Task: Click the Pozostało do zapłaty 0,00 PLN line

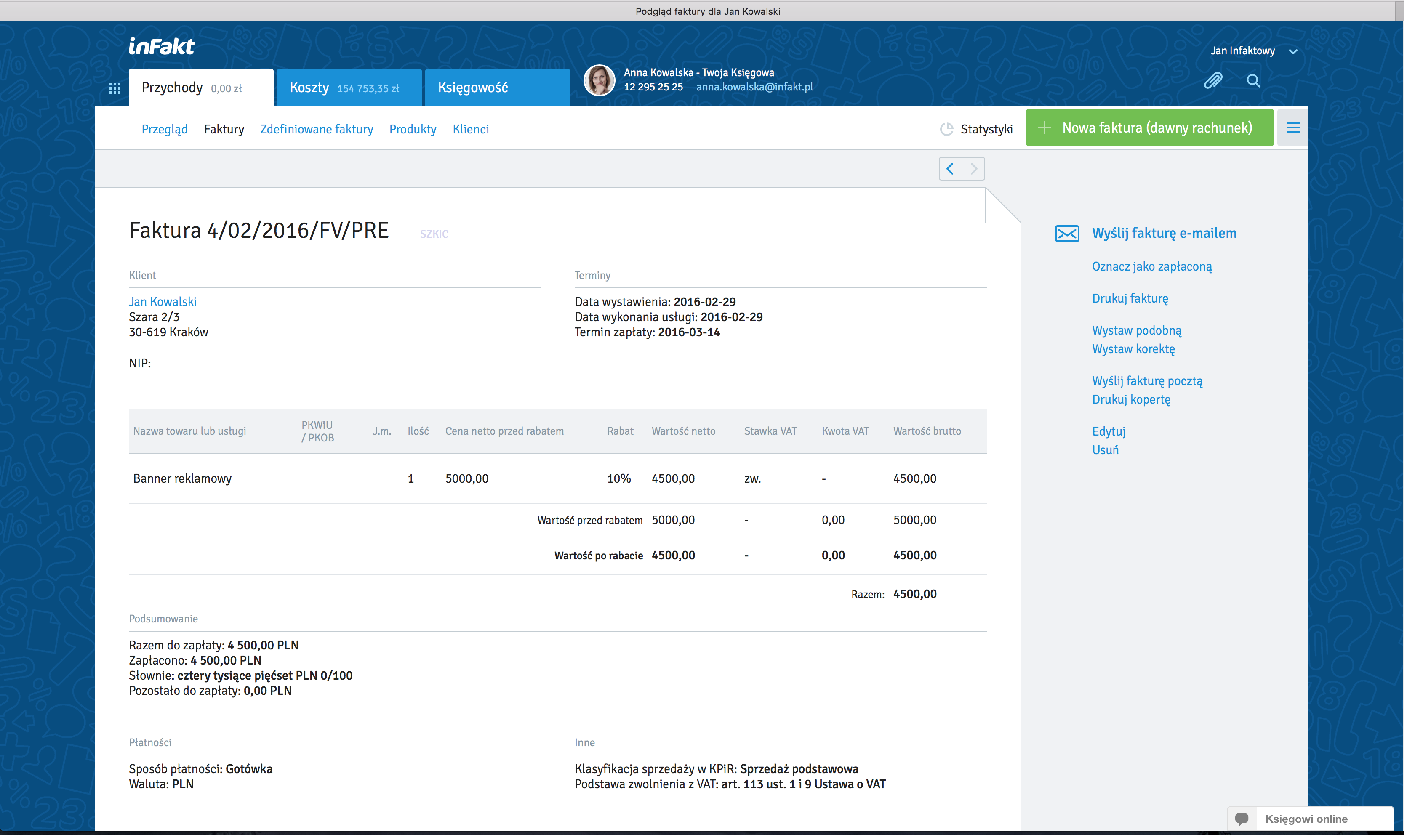Action: (x=210, y=691)
